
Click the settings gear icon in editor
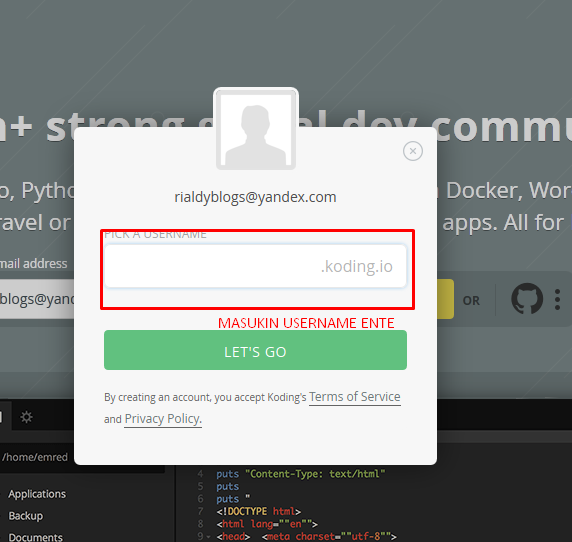[26, 417]
